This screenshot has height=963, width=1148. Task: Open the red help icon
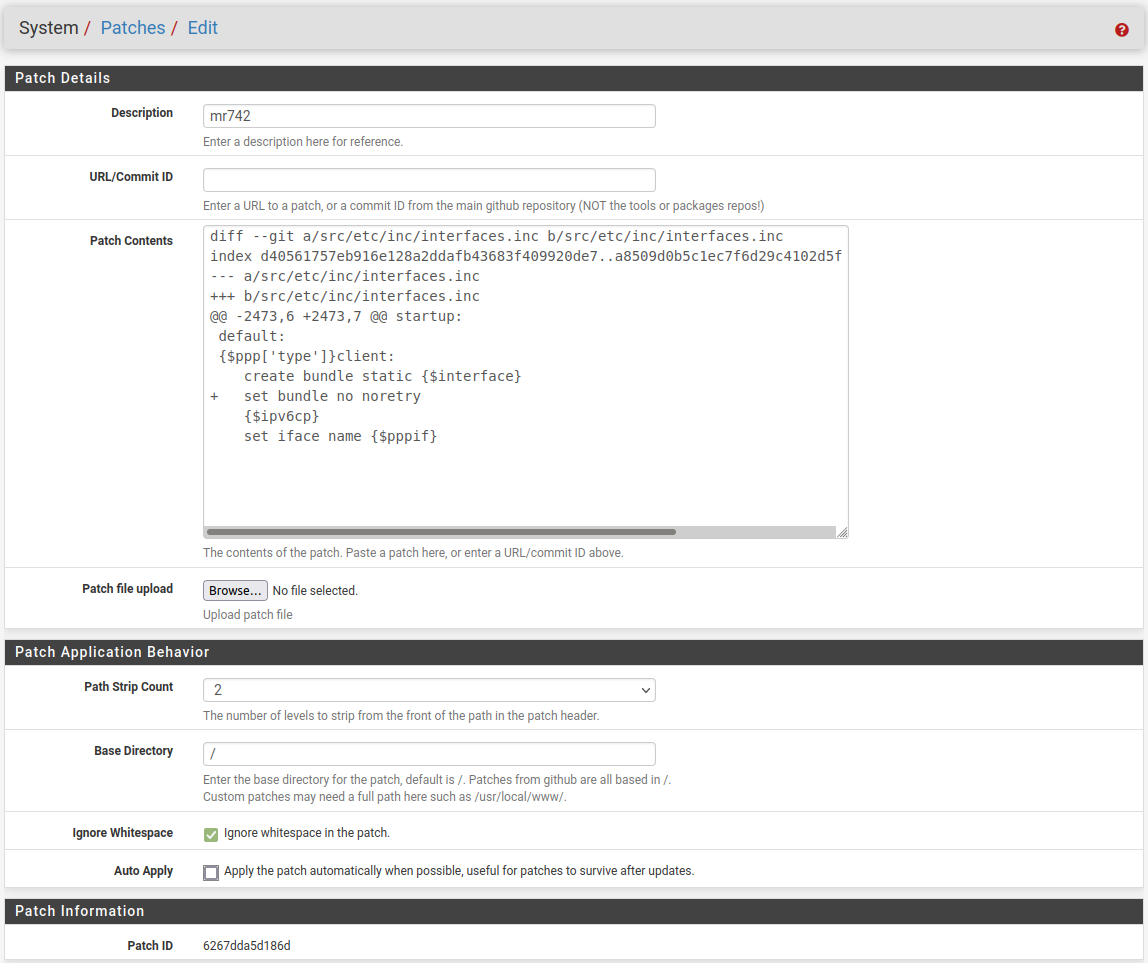tap(1121, 29)
